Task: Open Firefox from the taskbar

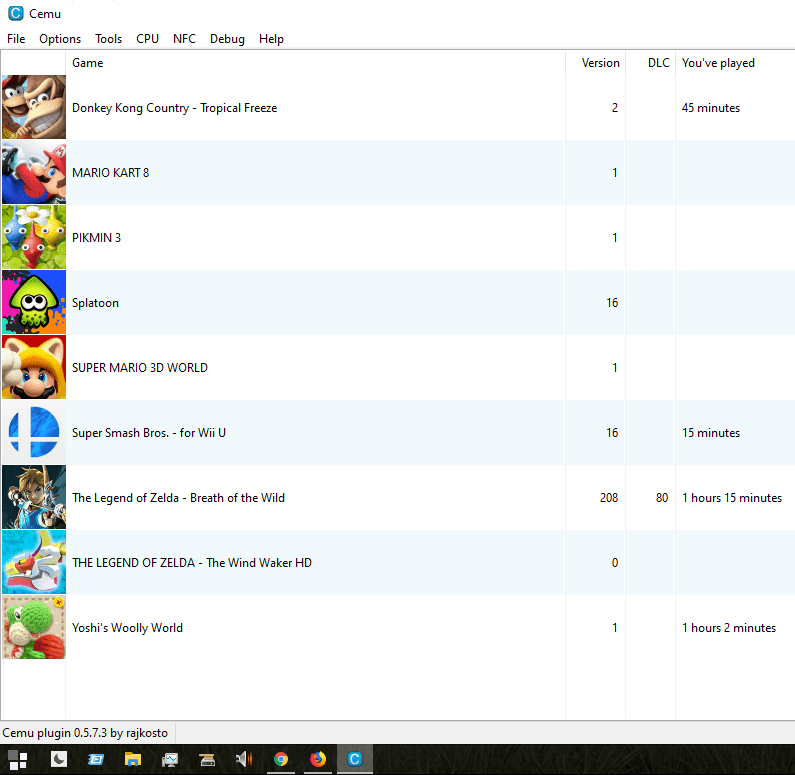Action: coord(318,759)
